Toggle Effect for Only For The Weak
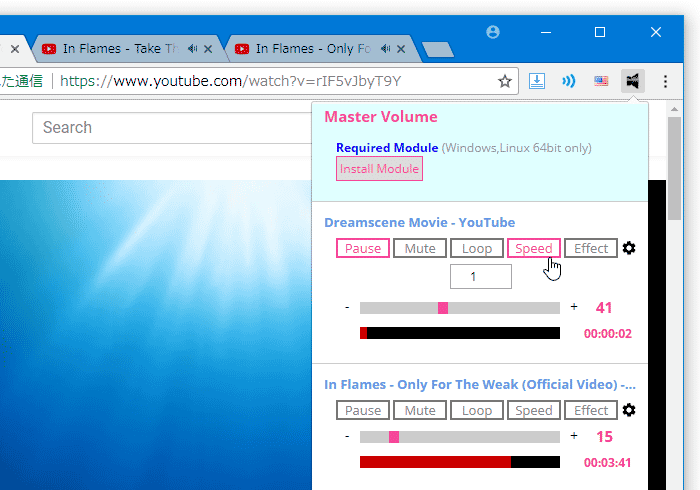This screenshot has width=700, height=490. click(x=591, y=410)
